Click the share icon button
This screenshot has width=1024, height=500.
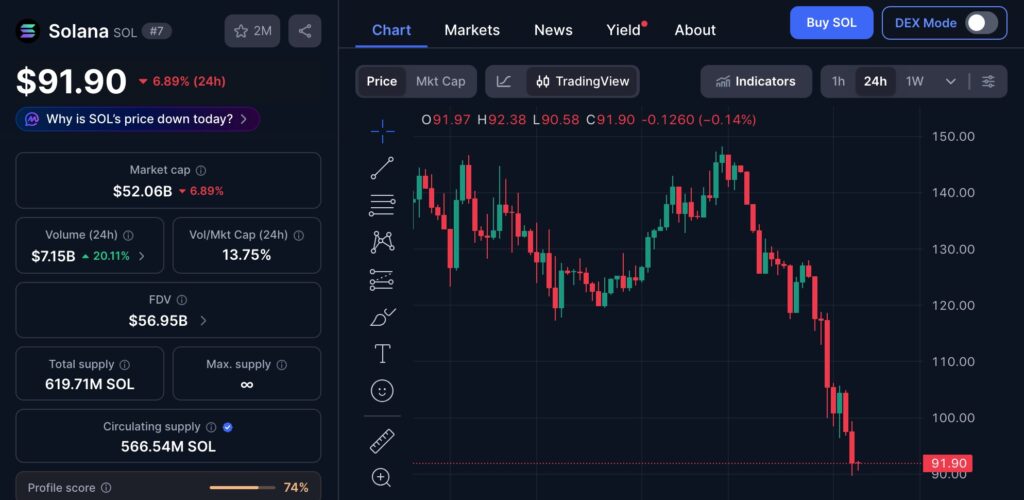(x=305, y=31)
